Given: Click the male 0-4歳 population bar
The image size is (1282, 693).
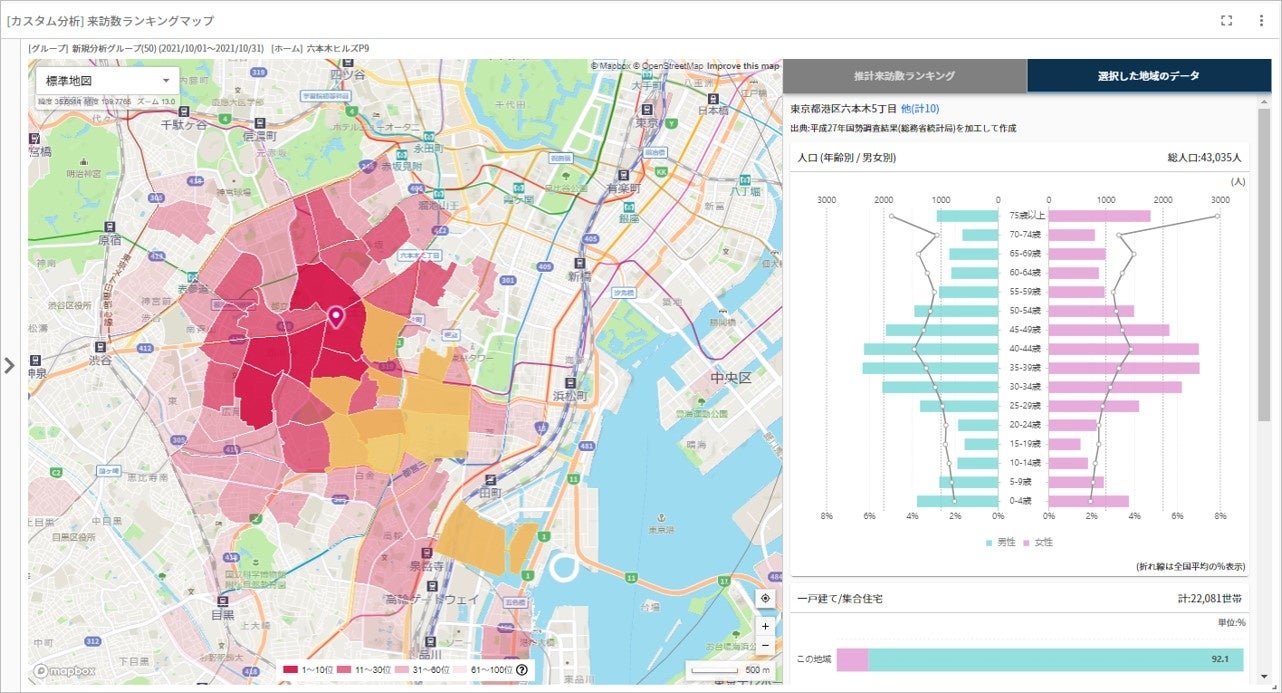Looking at the screenshot, I should tap(957, 501).
